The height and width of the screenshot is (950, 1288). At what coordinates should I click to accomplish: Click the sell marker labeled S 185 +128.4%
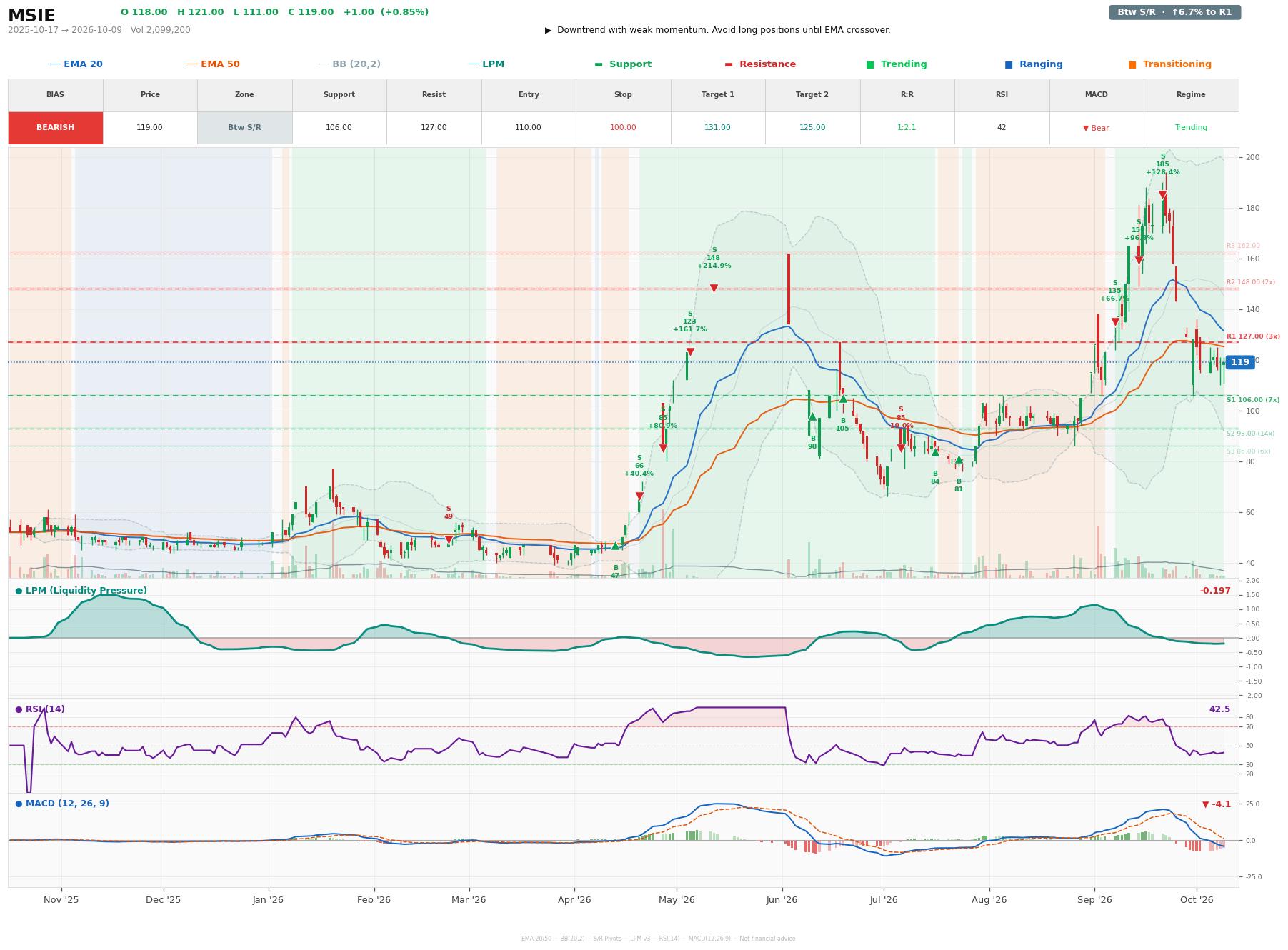point(1162,195)
